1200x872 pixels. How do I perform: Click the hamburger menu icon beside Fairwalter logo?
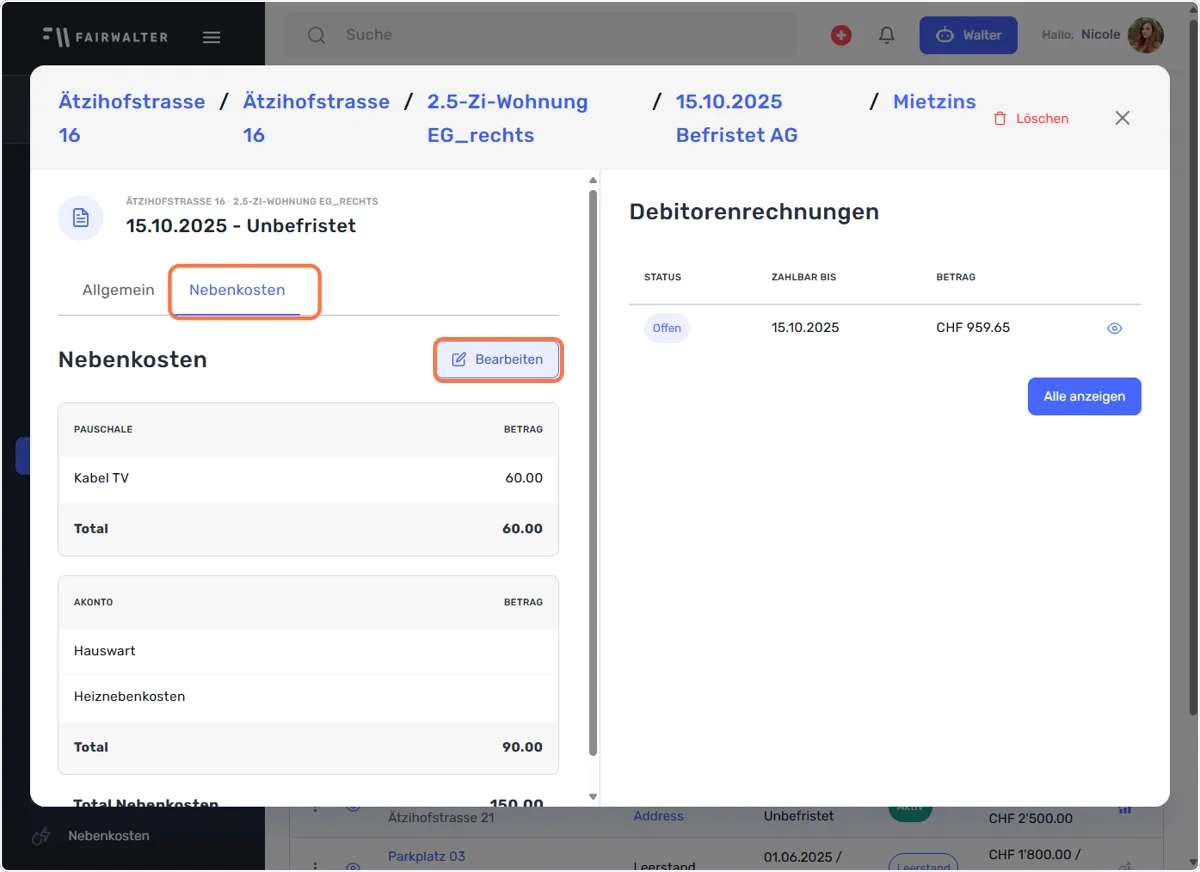pos(211,37)
